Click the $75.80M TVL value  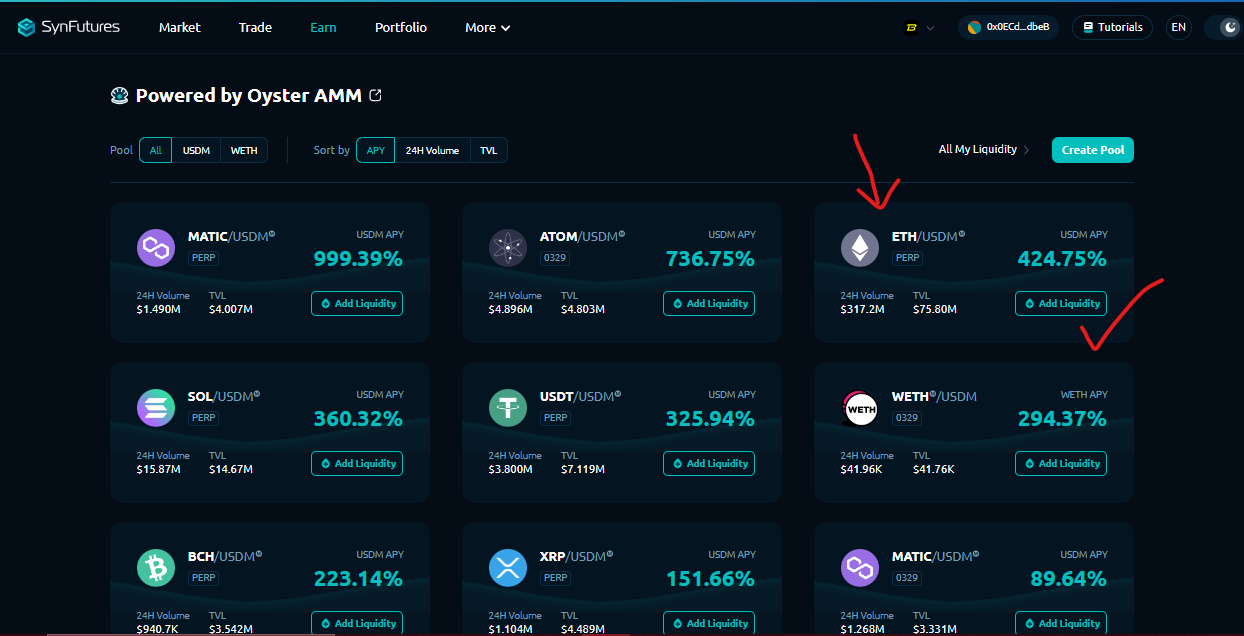coord(935,310)
